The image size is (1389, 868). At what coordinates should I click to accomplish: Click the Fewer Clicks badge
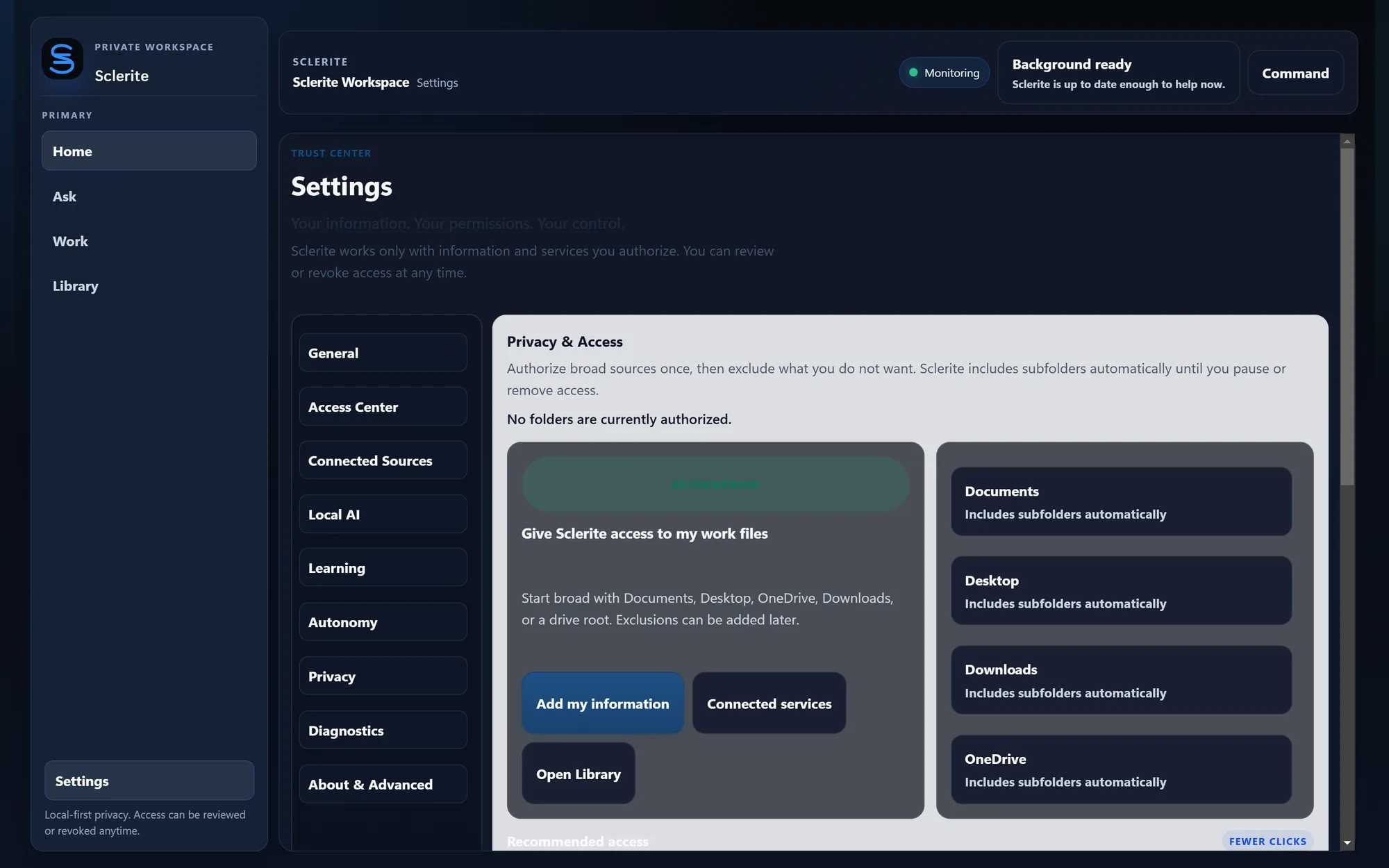pos(1267,841)
